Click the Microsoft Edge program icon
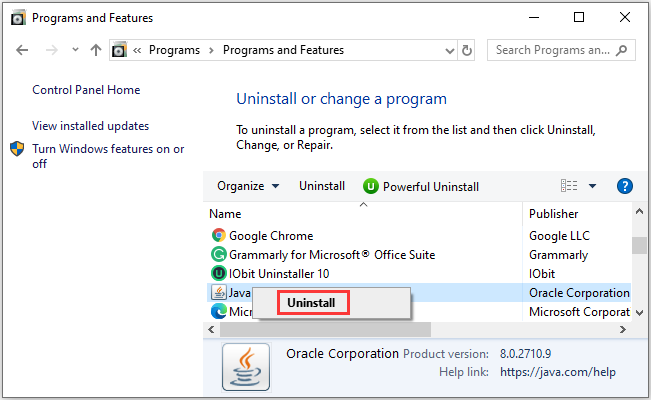651x400 pixels. click(219, 311)
